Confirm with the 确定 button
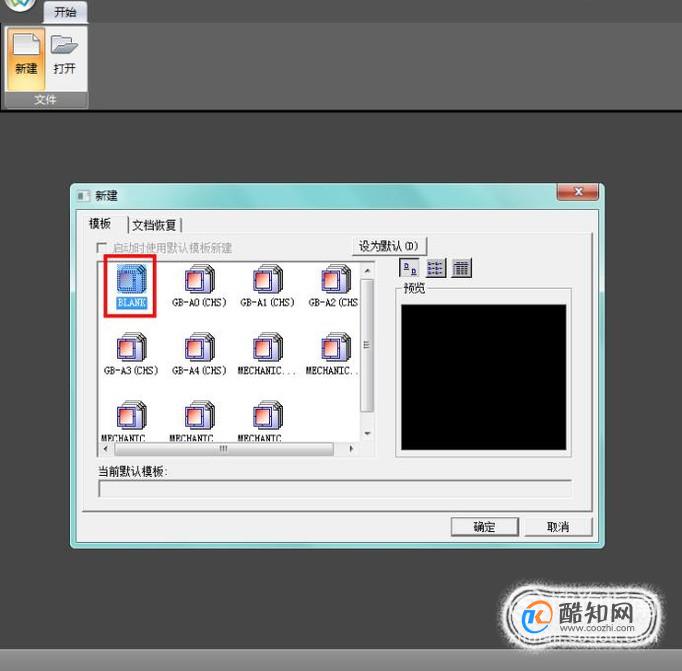 click(485, 527)
